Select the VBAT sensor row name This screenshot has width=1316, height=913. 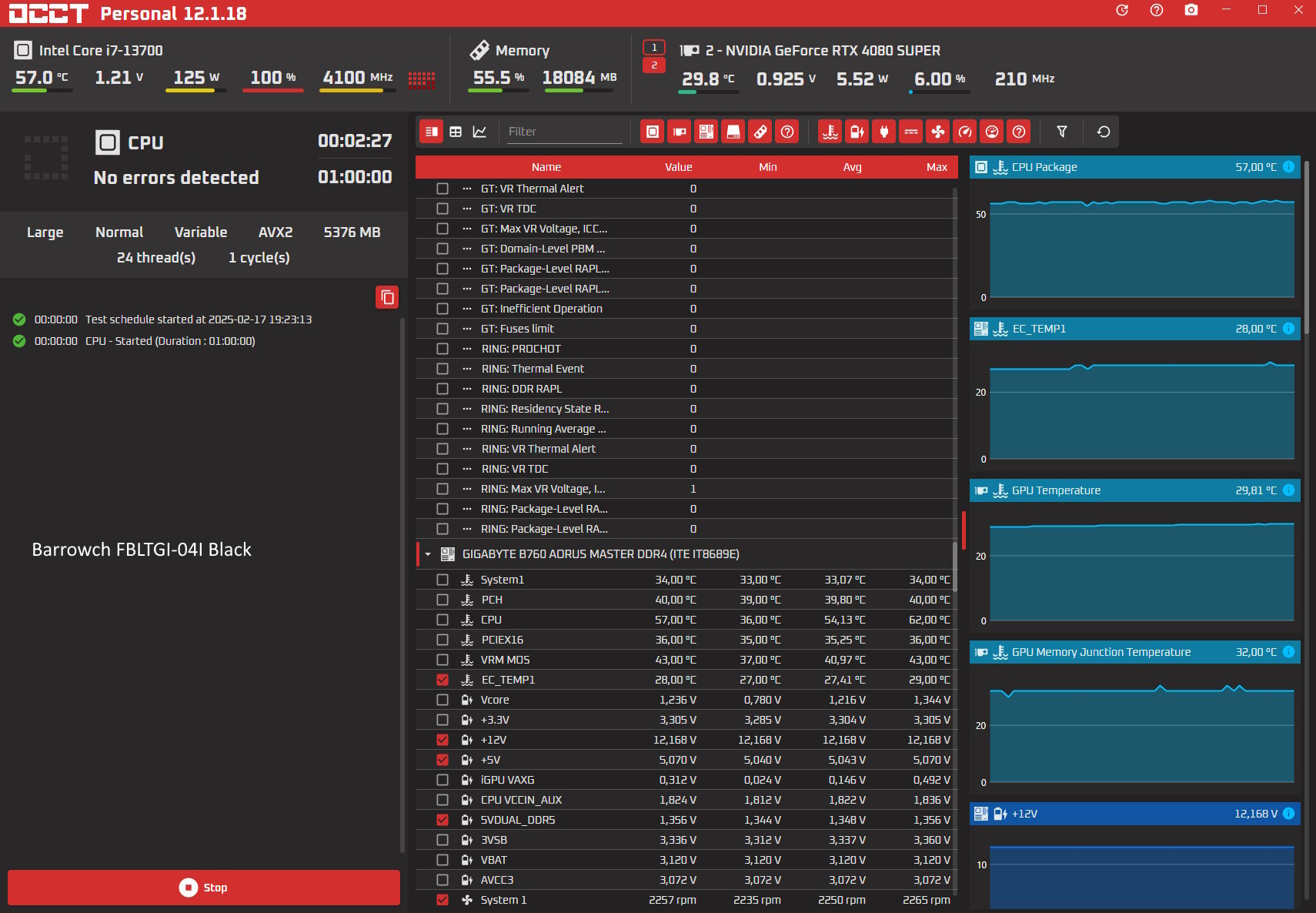494,860
